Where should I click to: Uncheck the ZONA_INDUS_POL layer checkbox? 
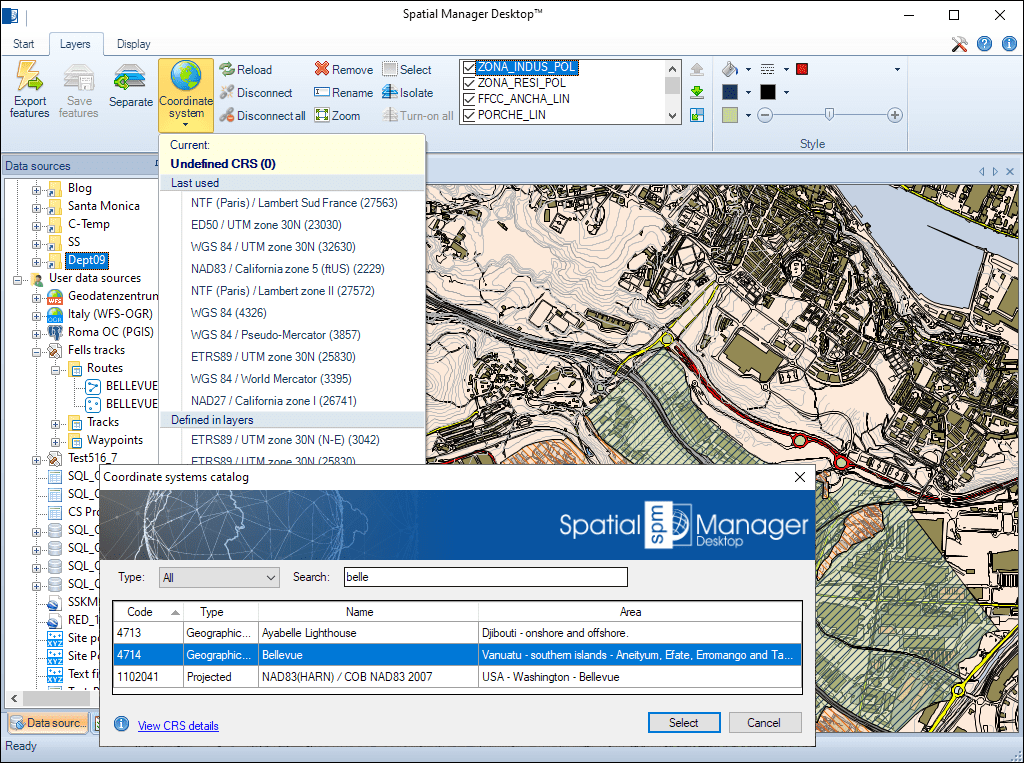click(468, 67)
